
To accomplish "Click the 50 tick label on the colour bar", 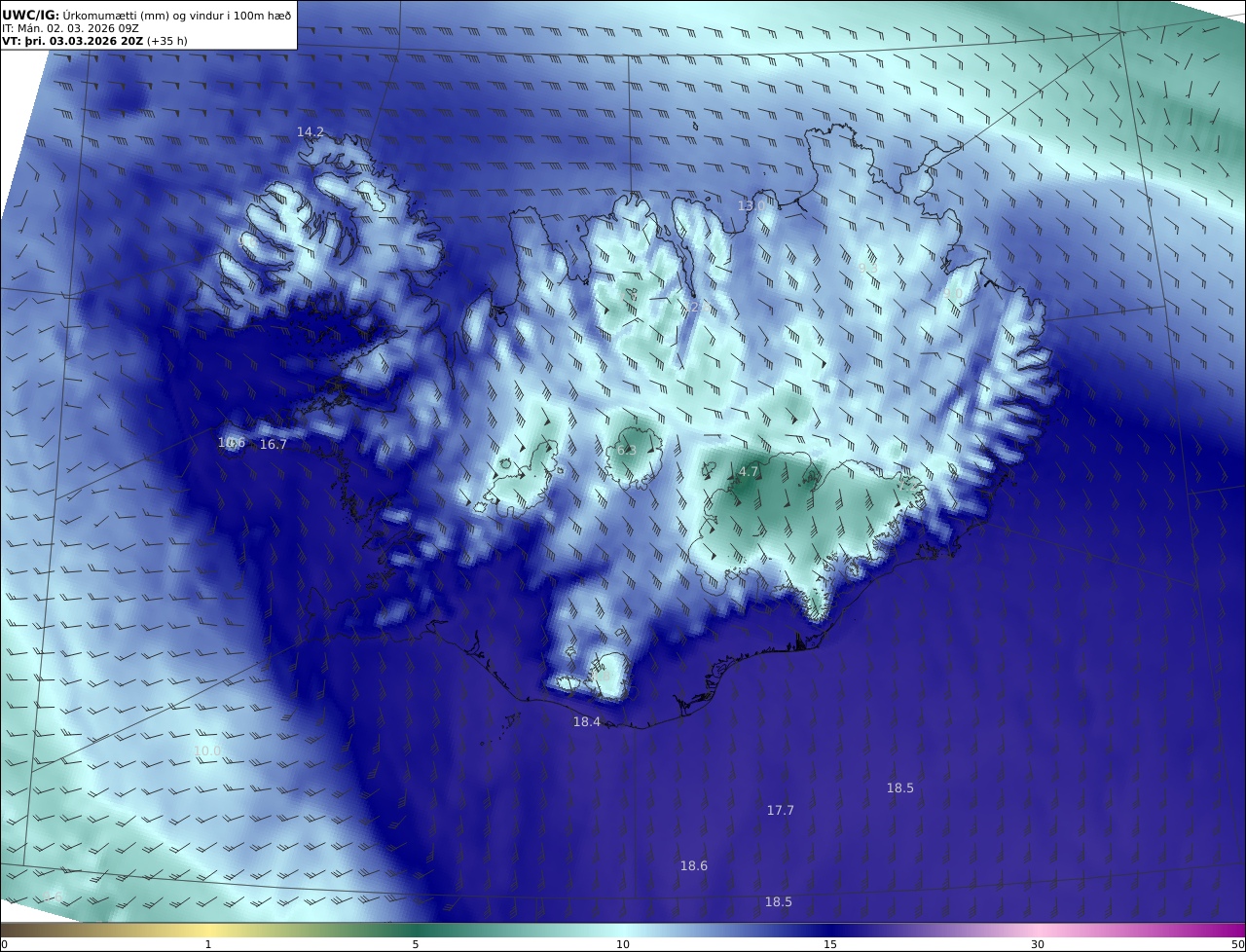I will tap(1237, 944).
